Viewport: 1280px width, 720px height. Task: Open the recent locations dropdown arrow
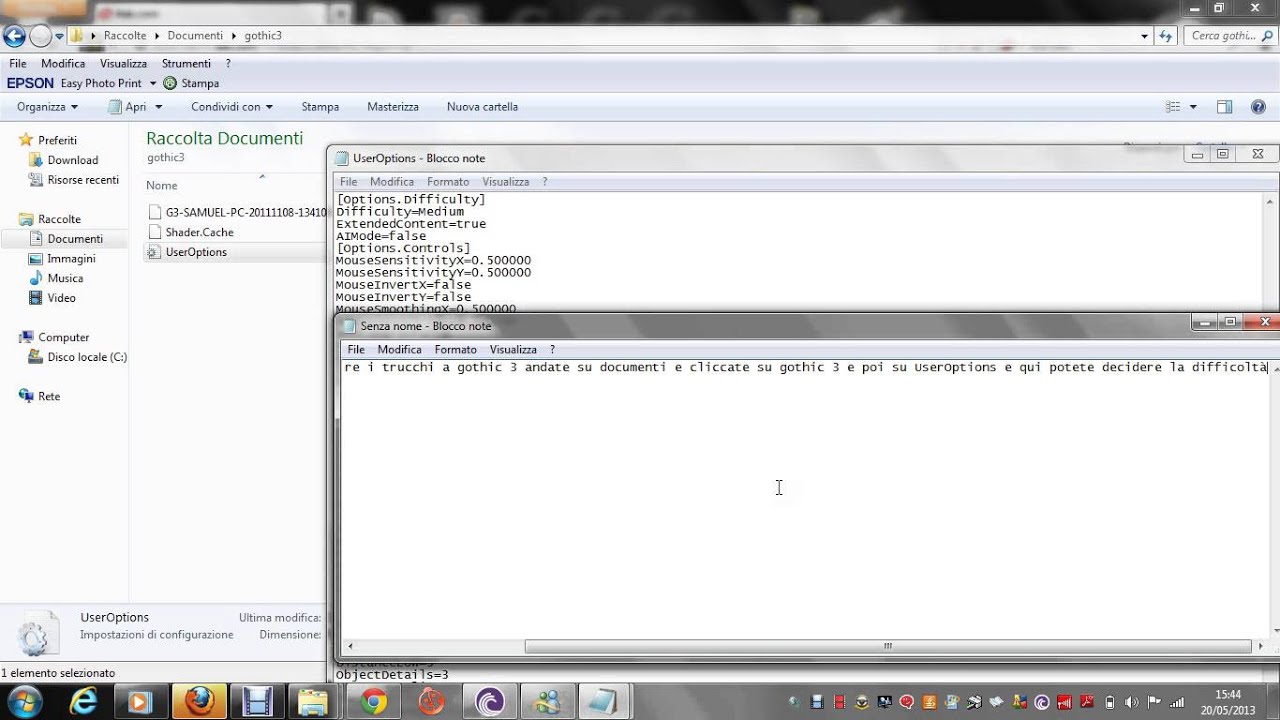coord(60,36)
